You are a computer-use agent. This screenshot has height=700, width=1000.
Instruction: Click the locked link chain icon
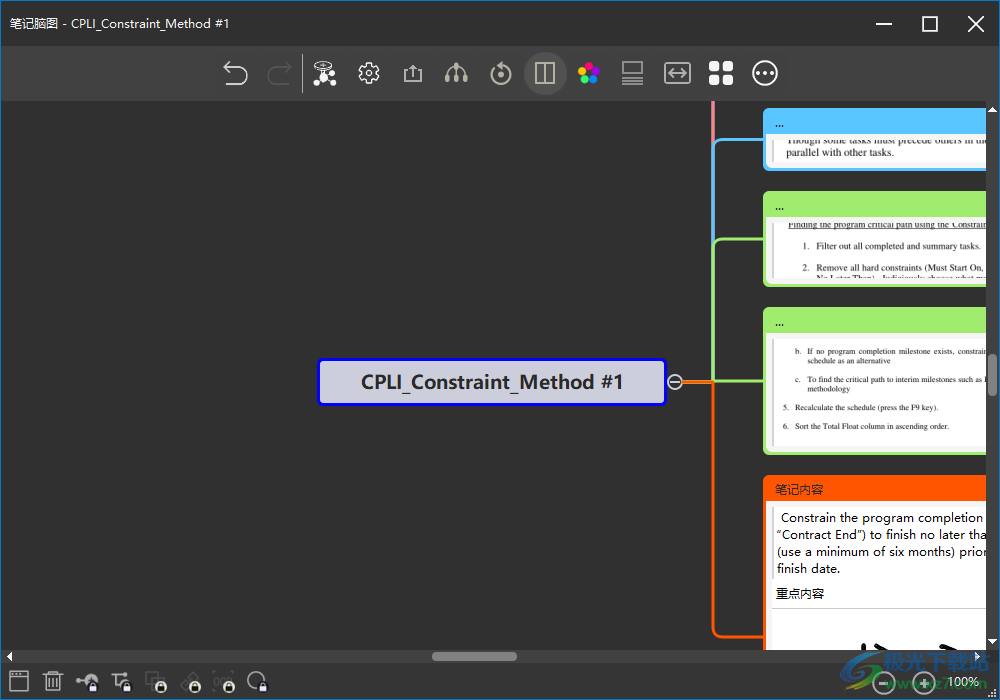[x=190, y=682]
